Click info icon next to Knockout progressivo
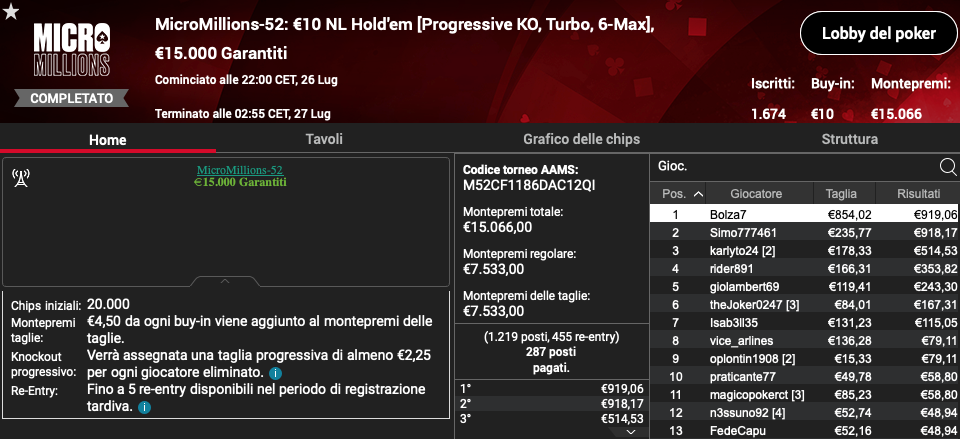 tap(276, 373)
